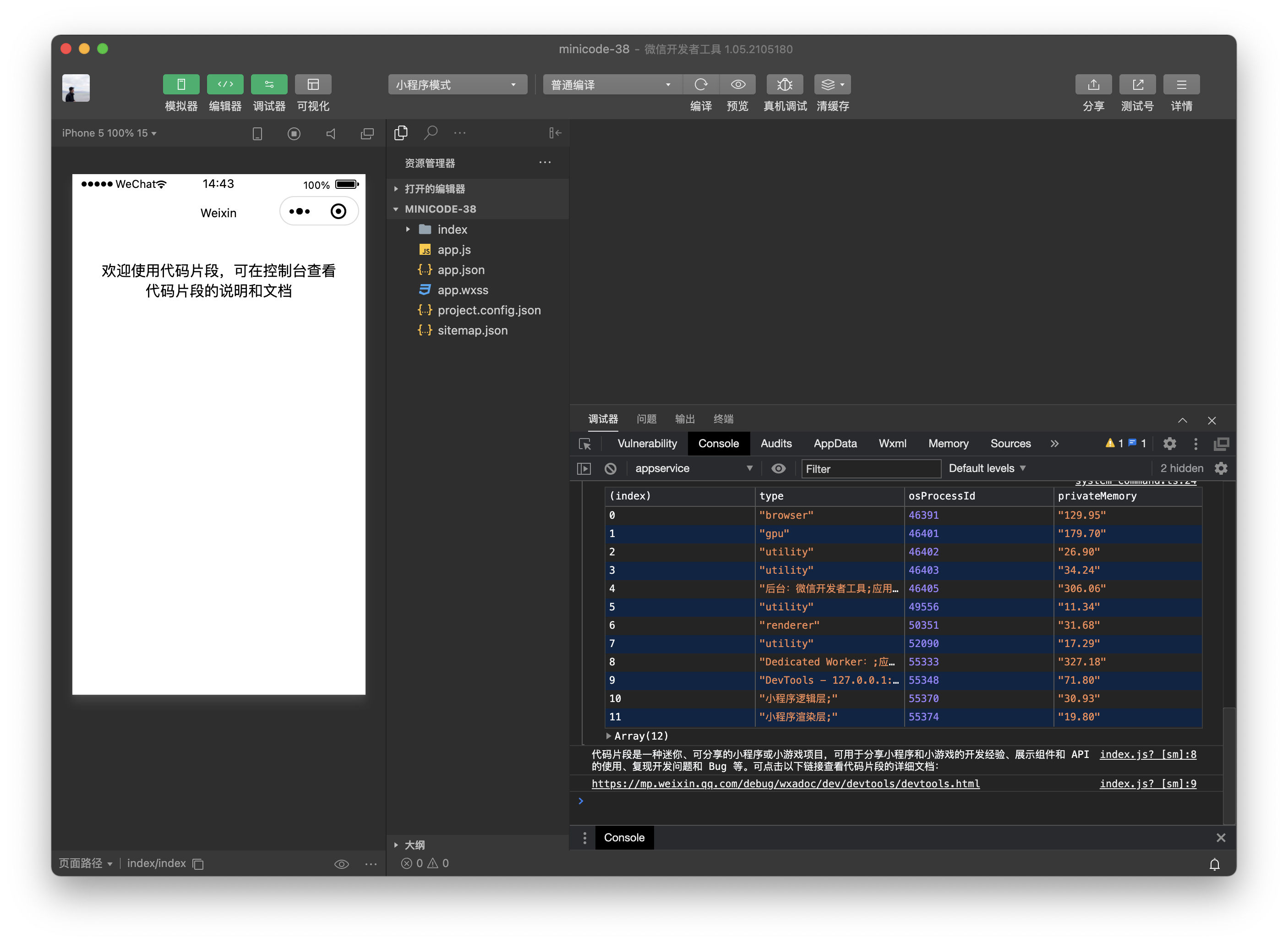Toggle the live expression eye icon

point(778,469)
